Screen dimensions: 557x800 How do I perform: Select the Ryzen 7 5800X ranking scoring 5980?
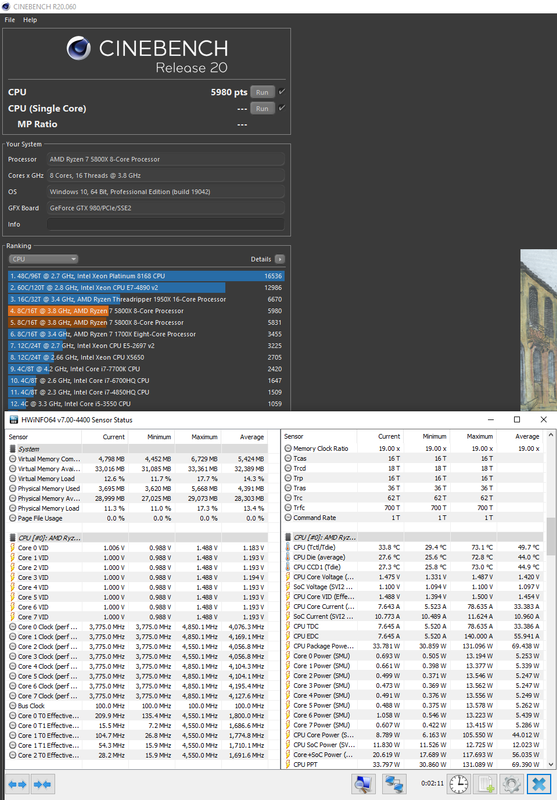click(x=146, y=311)
